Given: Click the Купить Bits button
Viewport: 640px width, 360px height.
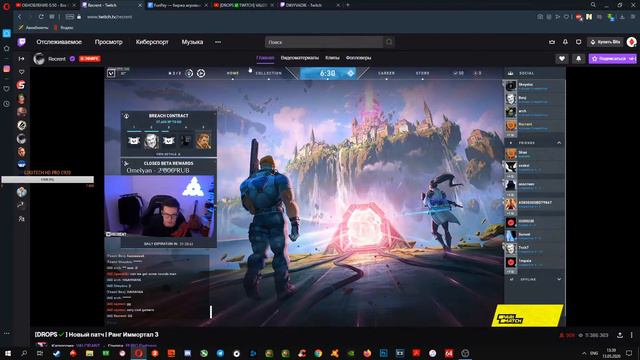Looking at the screenshot, I should pyautogui.click(x=605, y=42).
